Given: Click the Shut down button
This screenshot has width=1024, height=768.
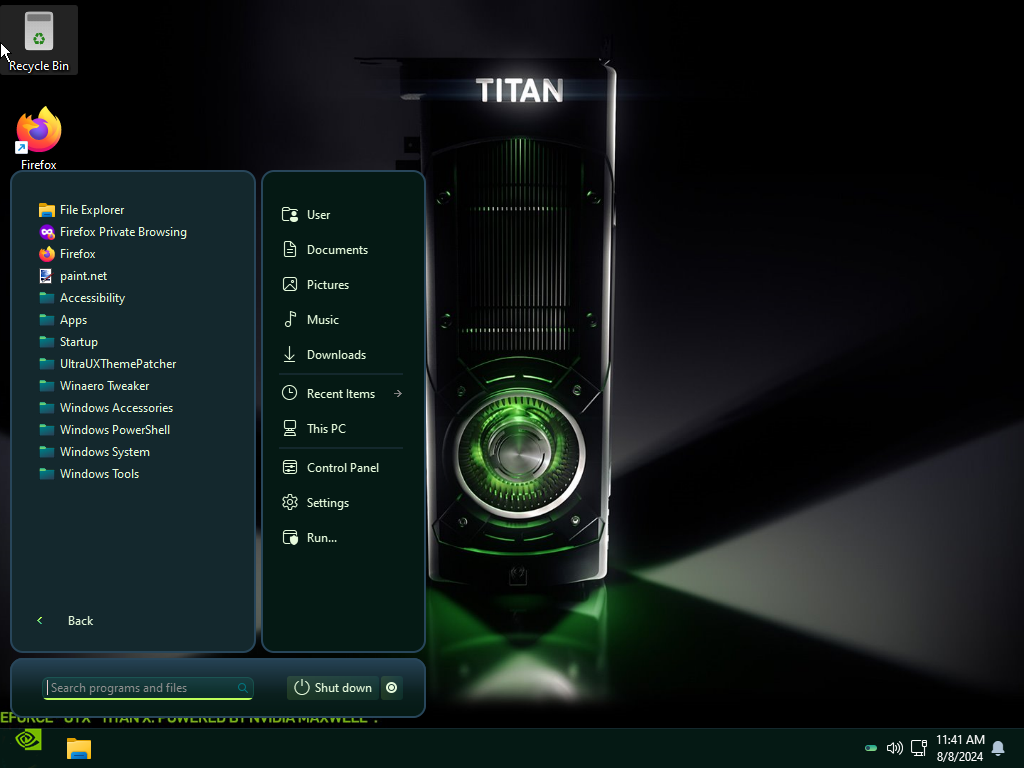Looking at the screenshot, I should (x=332, y=688).
